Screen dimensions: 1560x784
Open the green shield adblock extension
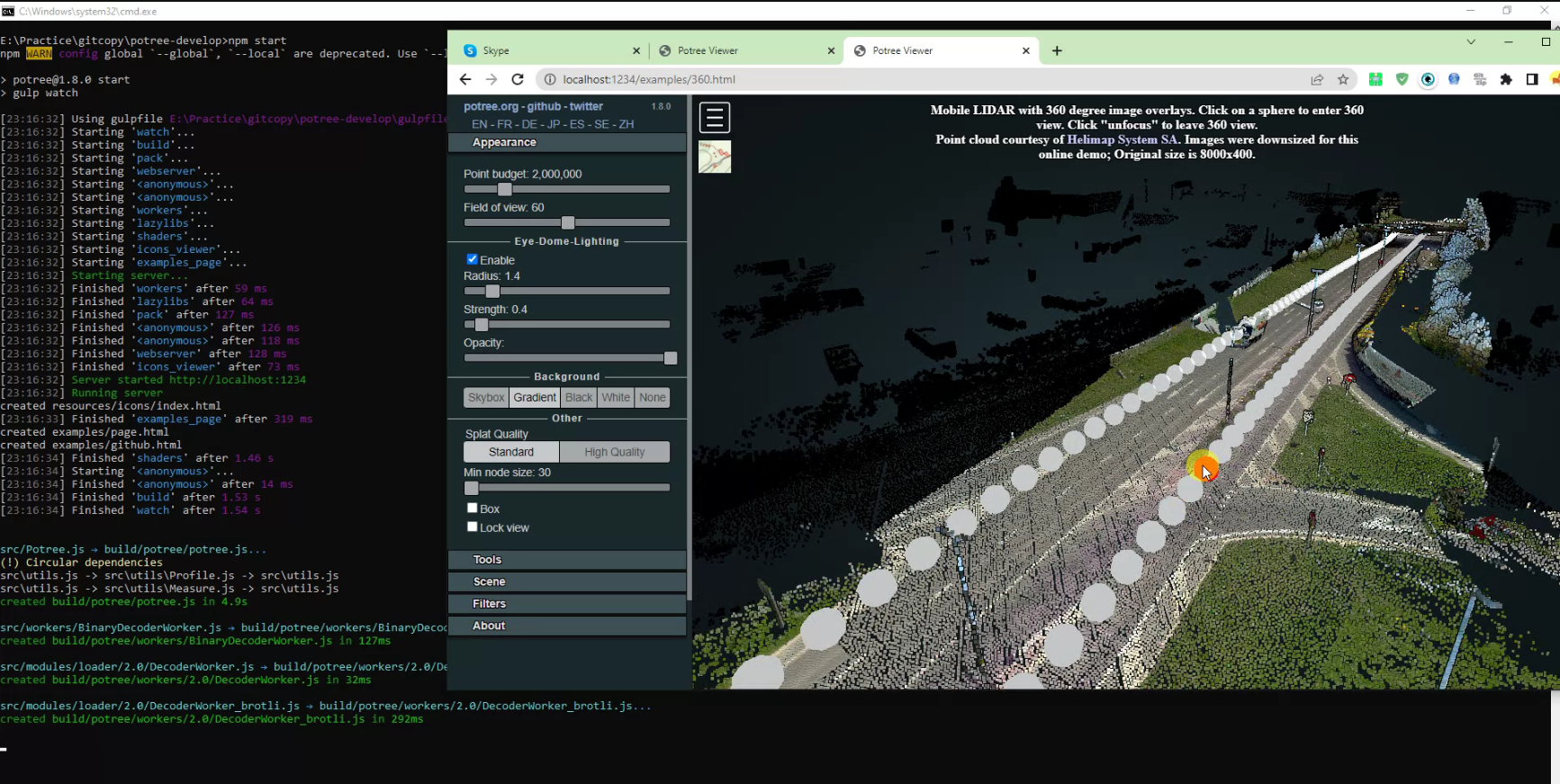[1402, 79]
